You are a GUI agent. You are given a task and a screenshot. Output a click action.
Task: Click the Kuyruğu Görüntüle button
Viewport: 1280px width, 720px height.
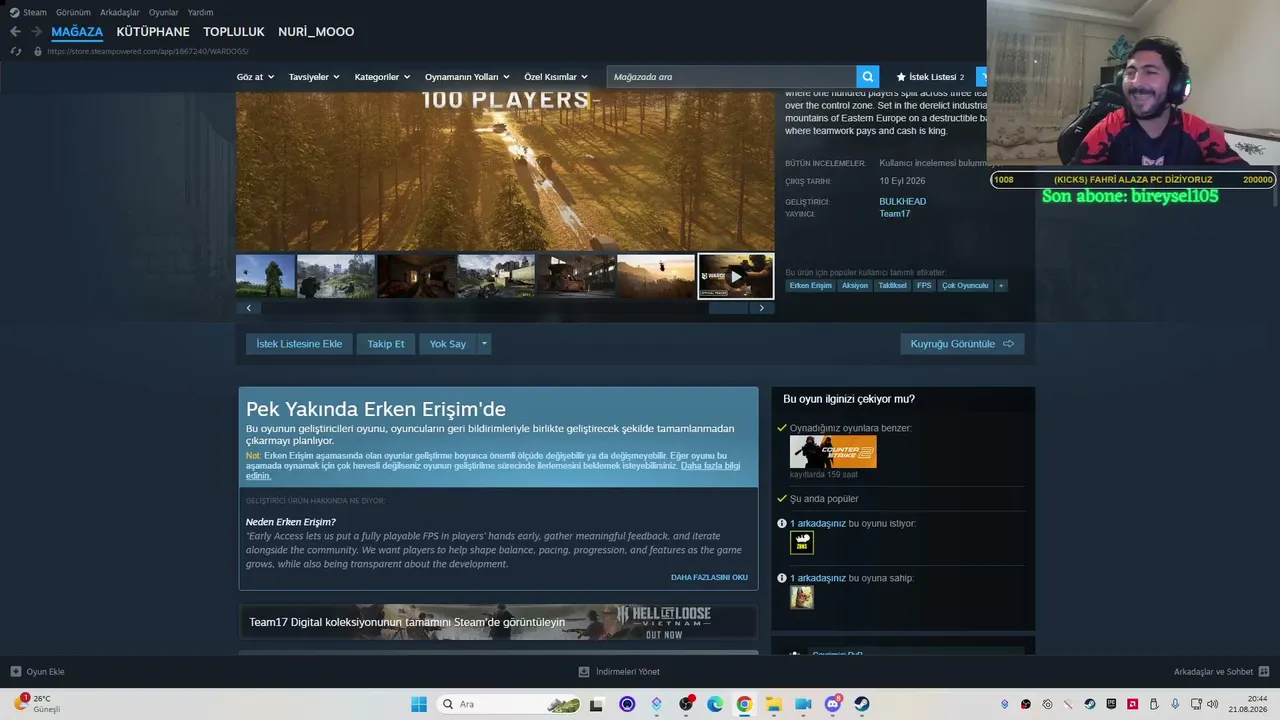962,344
